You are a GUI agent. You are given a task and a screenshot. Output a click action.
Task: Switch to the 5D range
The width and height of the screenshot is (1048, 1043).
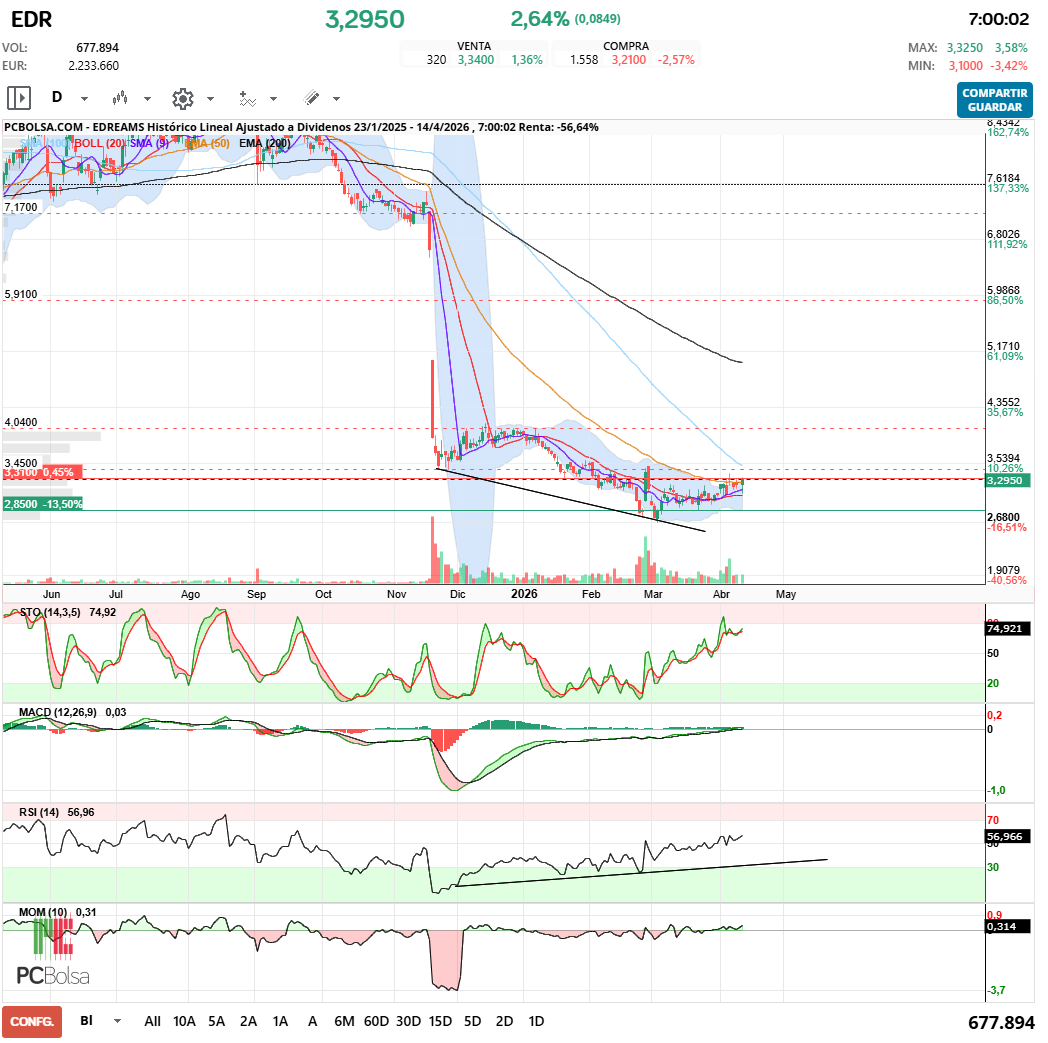point(473,1021)
